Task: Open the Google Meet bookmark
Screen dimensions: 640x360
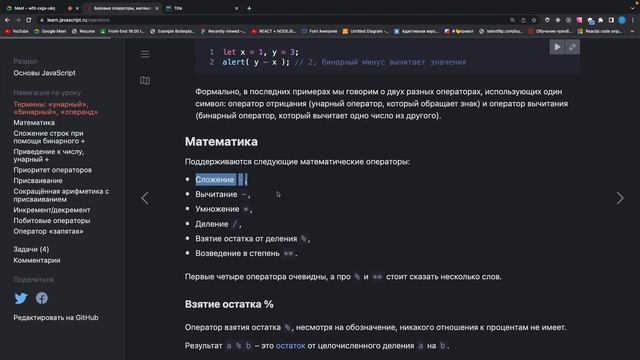Action: coord(50,31)
